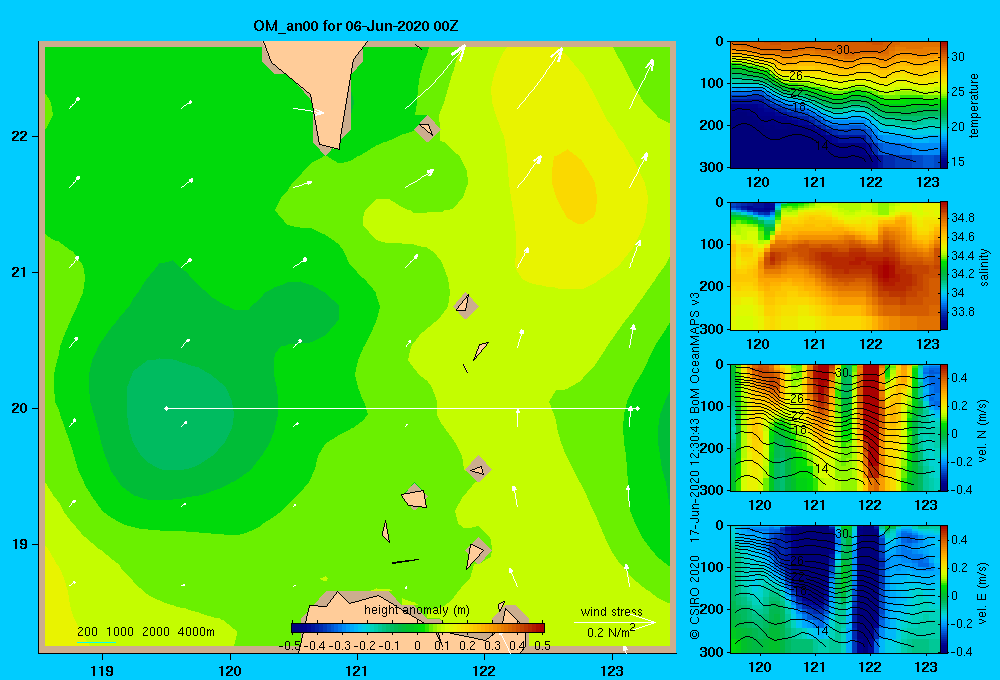Click latitude label 20 on the map axis
Screen dimensions: 1000x680
pos(20,408)
